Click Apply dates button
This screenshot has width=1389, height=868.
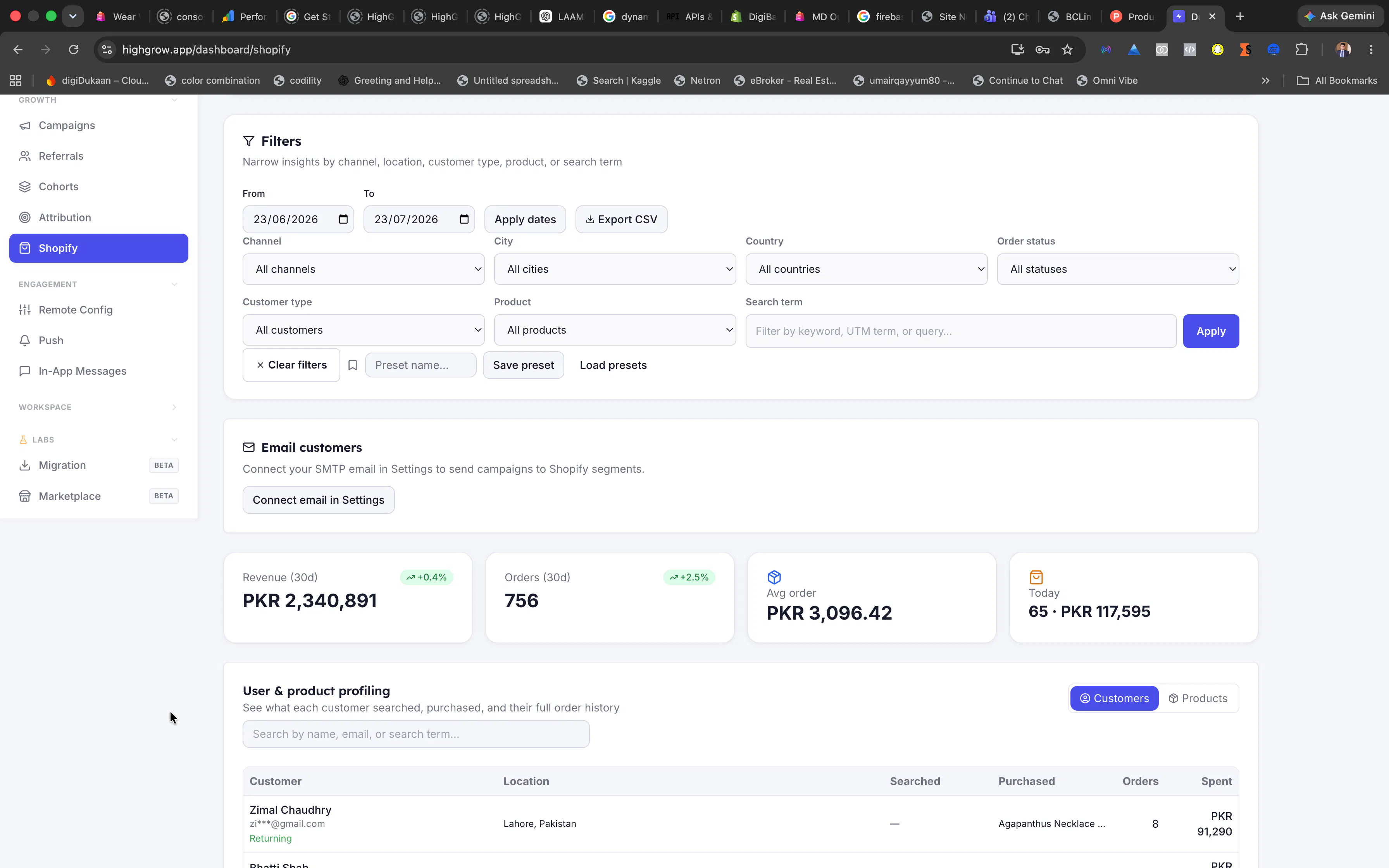[x=525, y=219]
